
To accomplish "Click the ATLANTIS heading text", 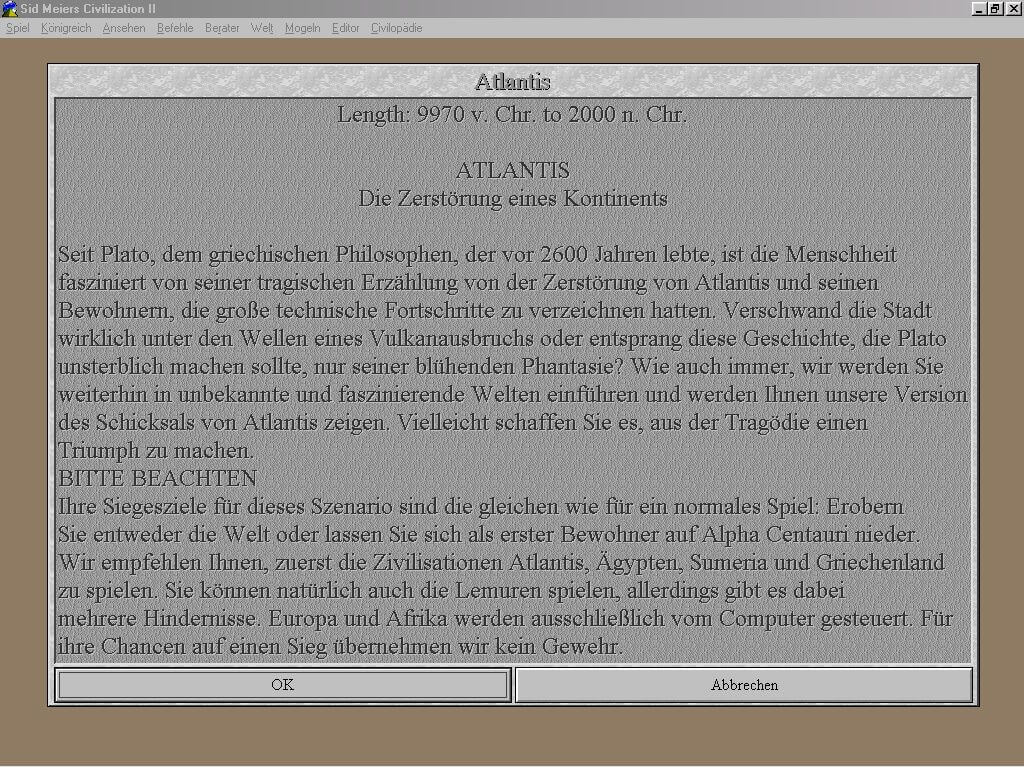I will tap(513, 170).
